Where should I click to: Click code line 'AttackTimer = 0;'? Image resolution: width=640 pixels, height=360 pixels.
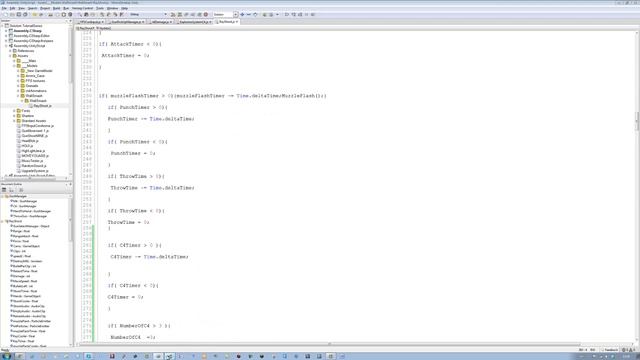point(126,56)
